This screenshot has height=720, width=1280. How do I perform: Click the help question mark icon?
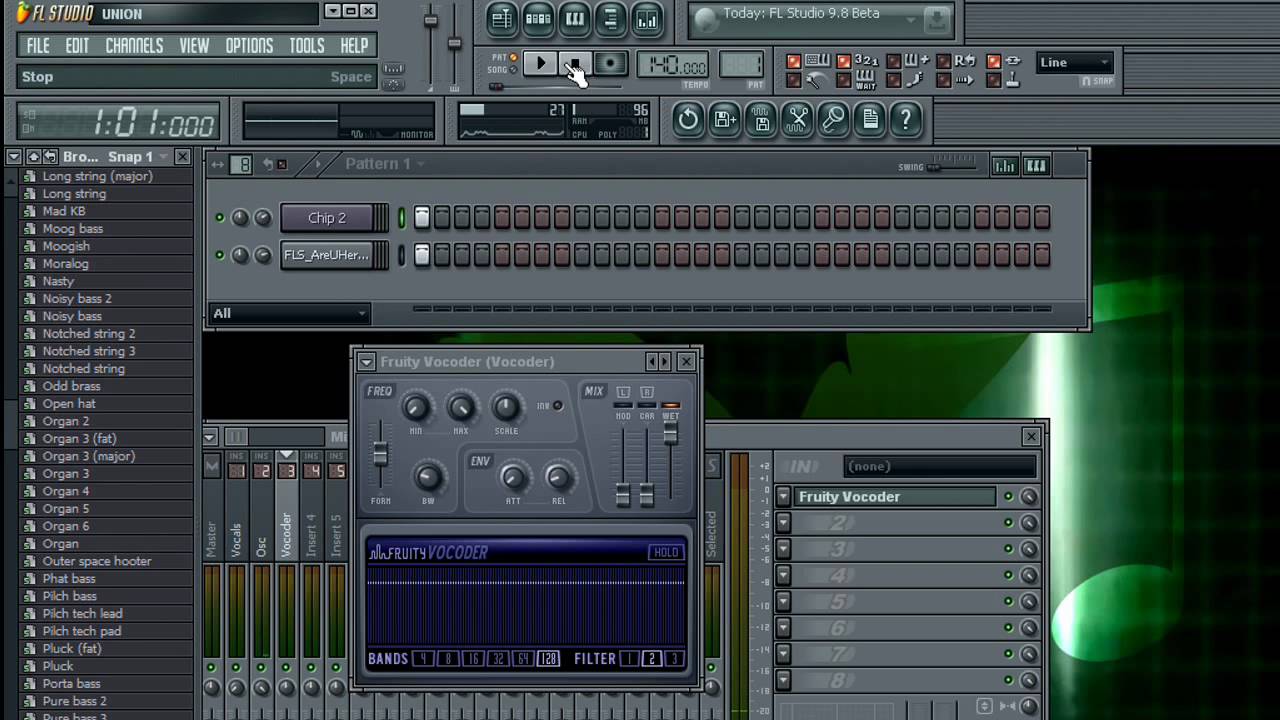coord(905,120)
